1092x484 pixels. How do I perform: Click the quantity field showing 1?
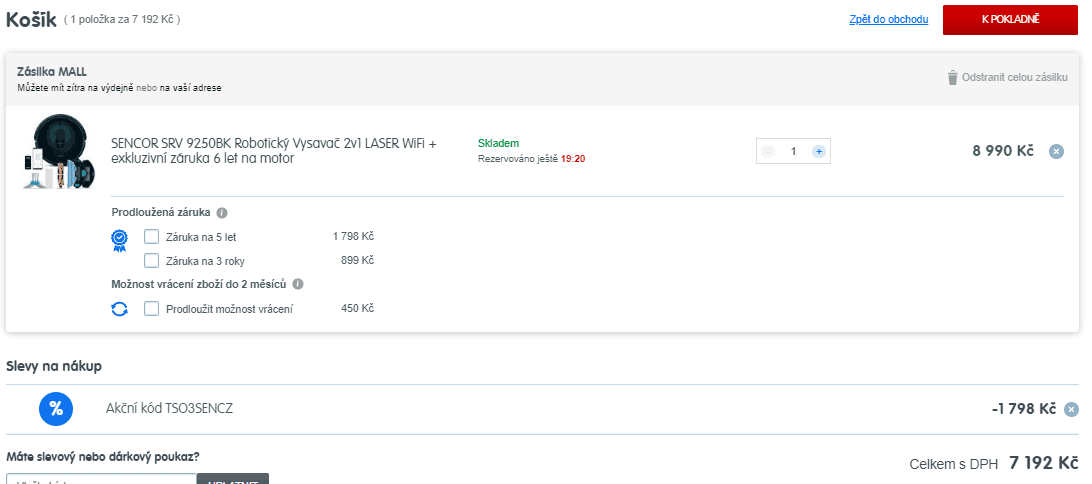tap(793, 151)
